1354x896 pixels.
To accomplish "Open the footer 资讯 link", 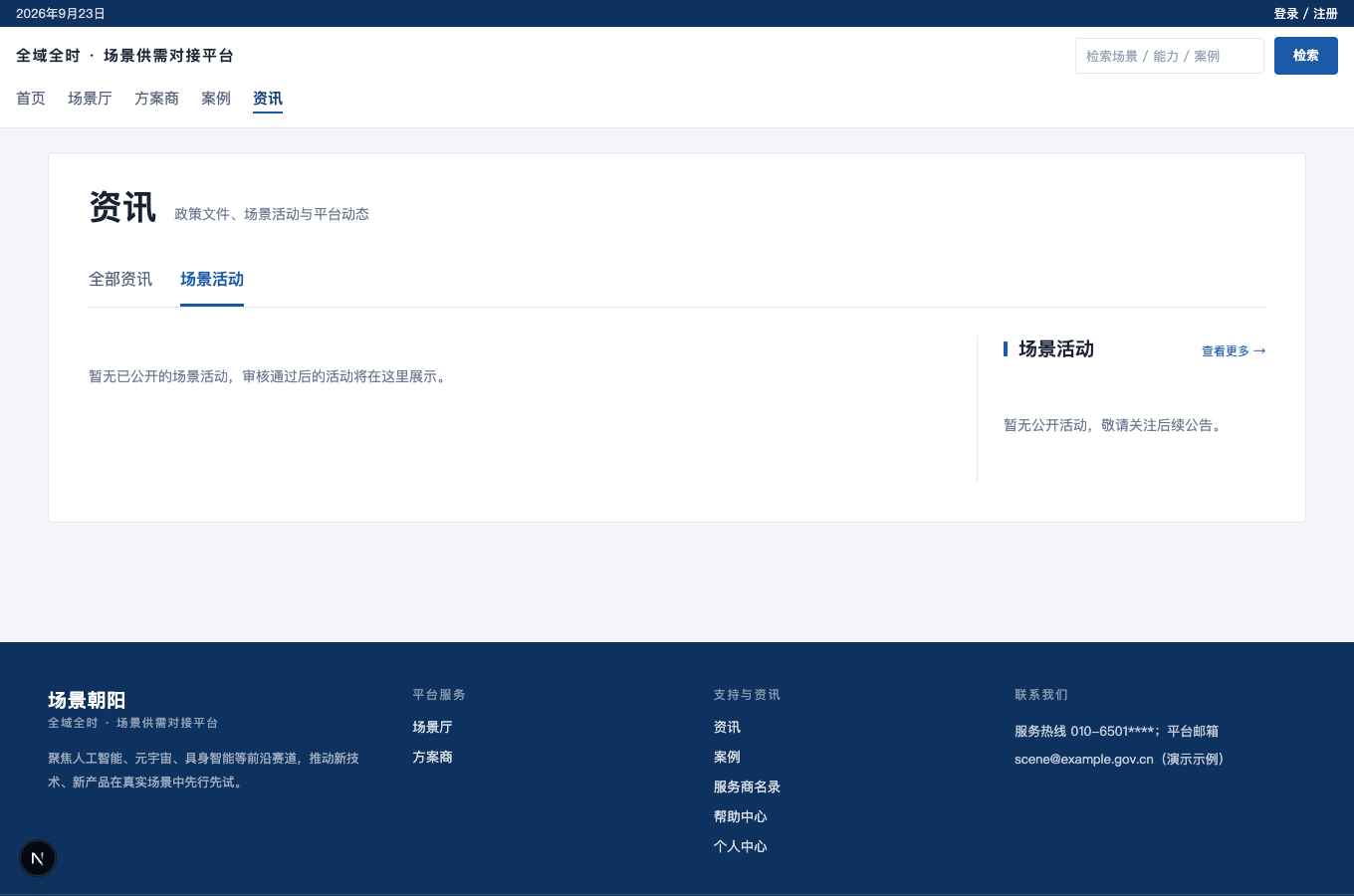I will point(727,728).
